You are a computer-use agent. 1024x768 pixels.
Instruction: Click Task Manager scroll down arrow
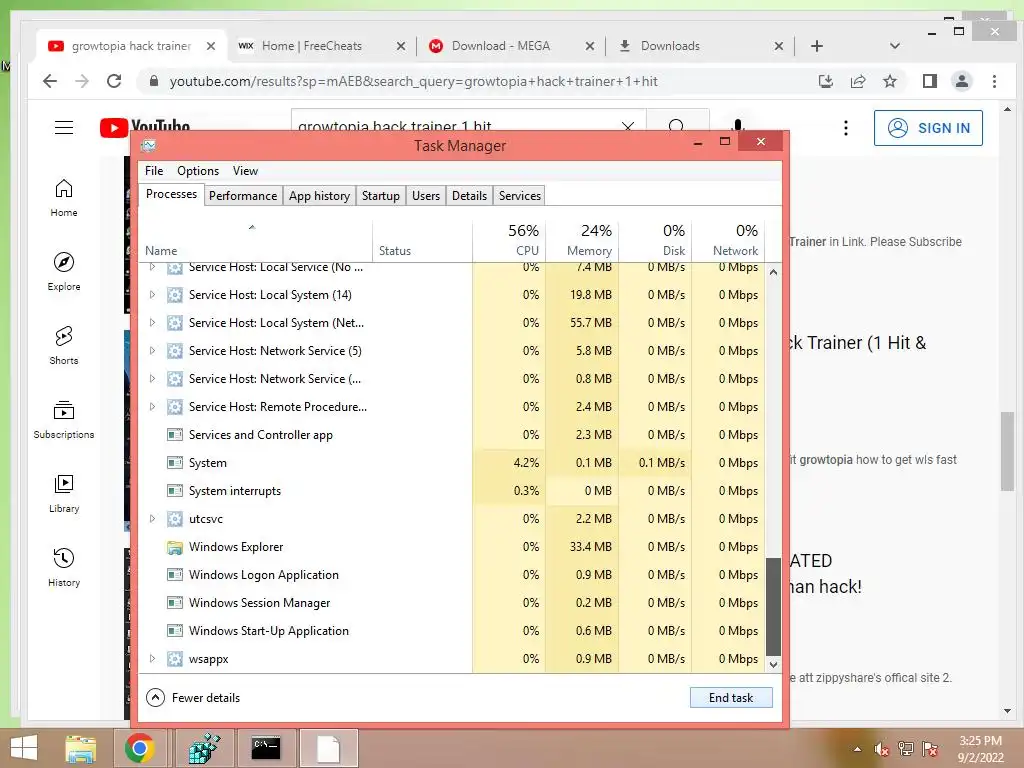click(x=773, y=665)
